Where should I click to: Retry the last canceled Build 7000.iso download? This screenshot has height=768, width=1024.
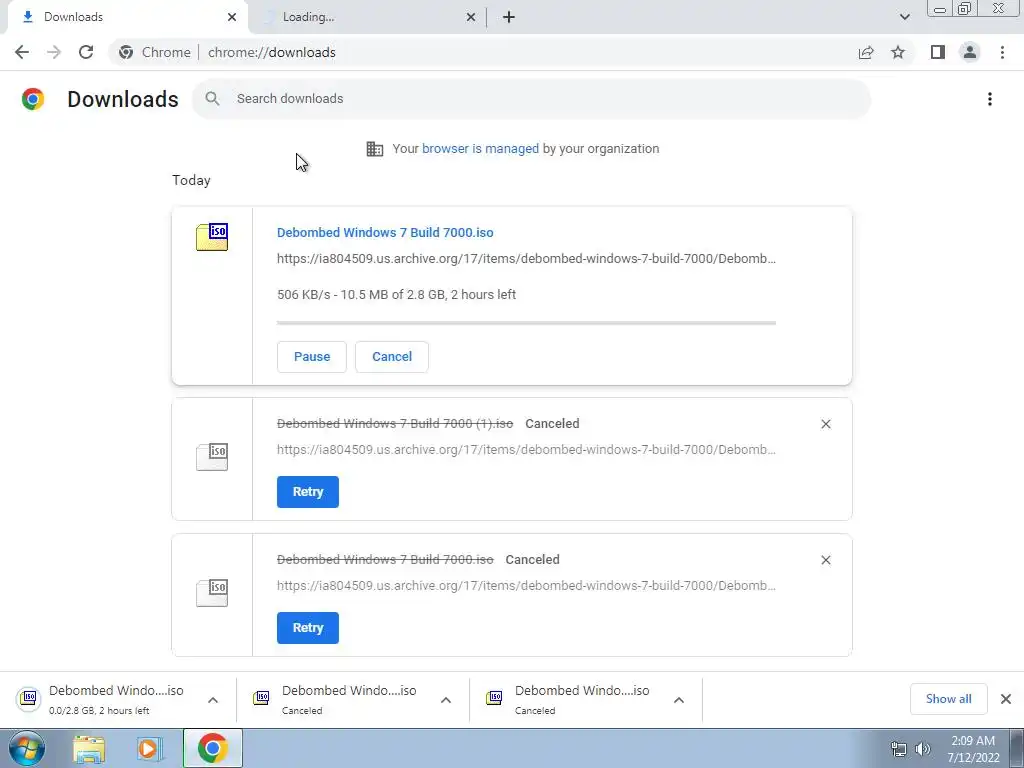point(308,628)
